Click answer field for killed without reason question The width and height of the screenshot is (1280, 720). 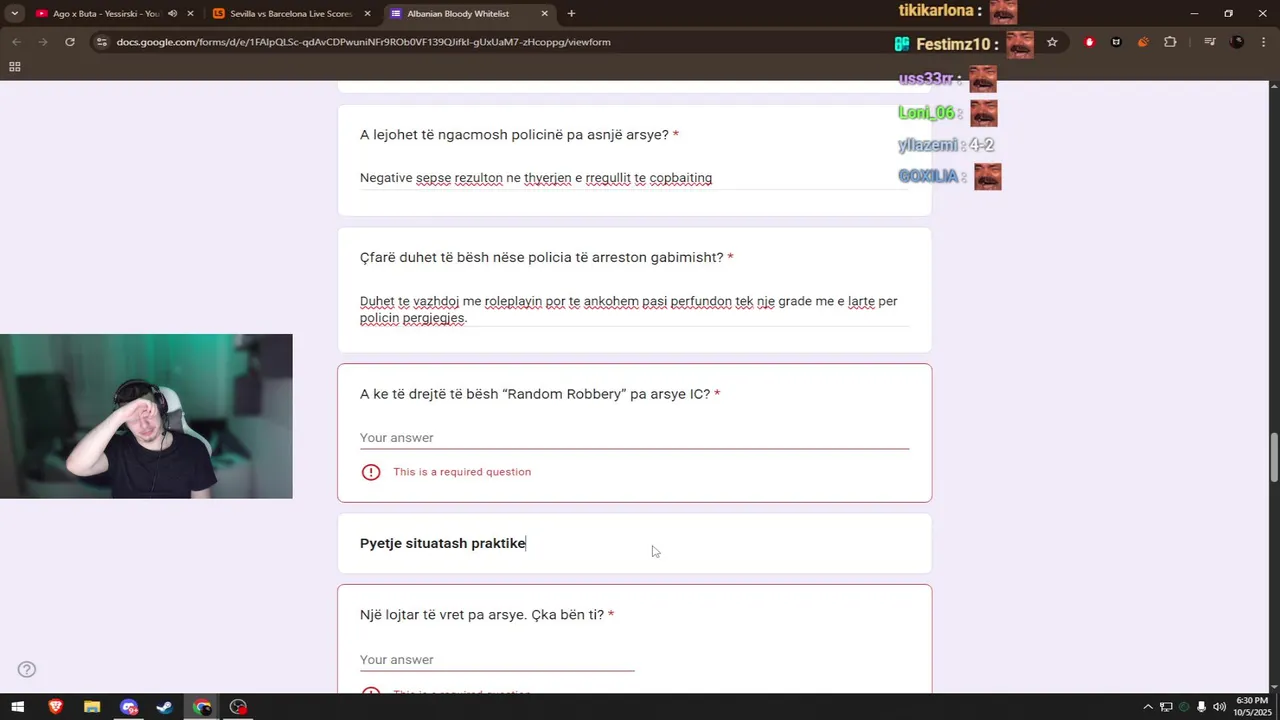click(497, 660)
